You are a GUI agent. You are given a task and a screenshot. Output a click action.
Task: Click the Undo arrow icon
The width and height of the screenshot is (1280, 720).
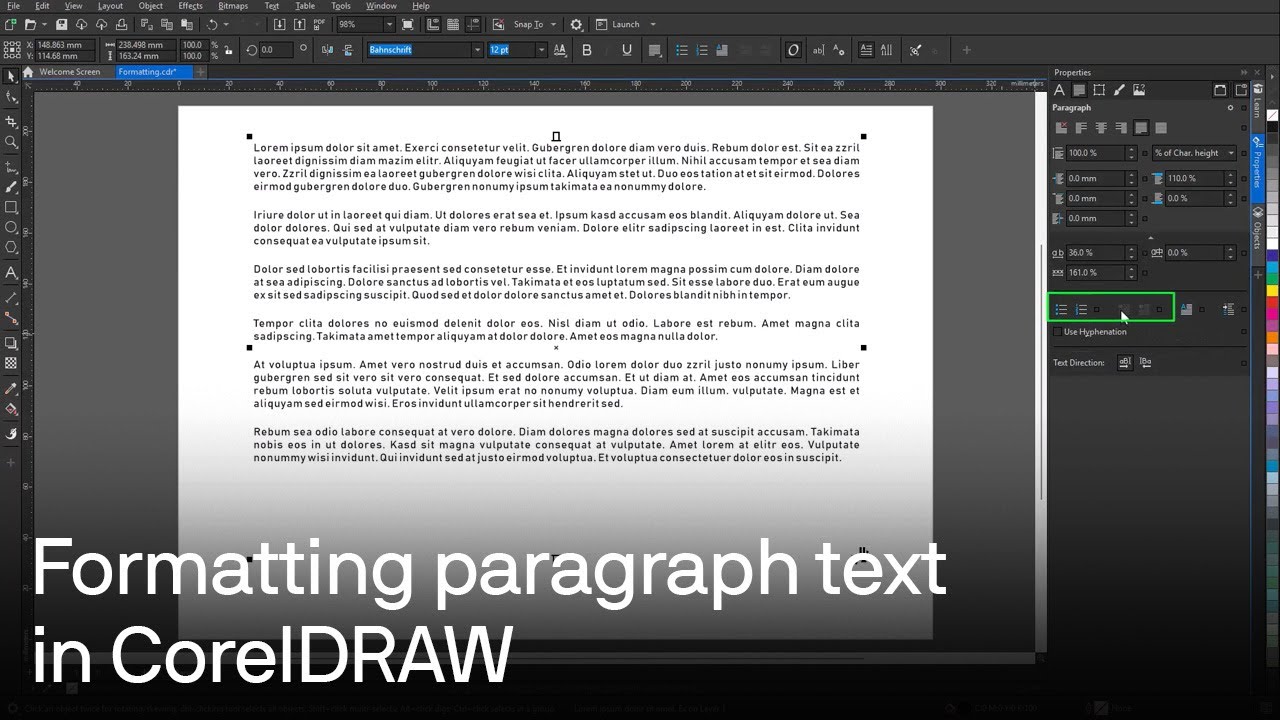click(x=212, y=24)
